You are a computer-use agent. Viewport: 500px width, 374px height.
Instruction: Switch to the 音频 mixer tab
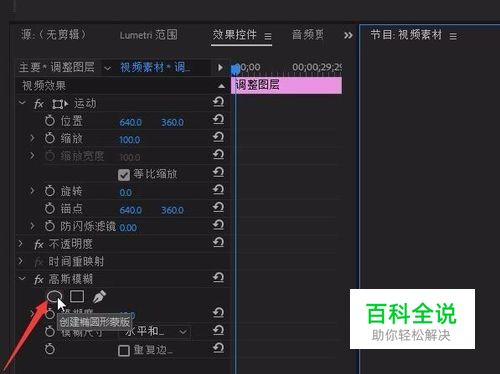[x=308, y=35]
